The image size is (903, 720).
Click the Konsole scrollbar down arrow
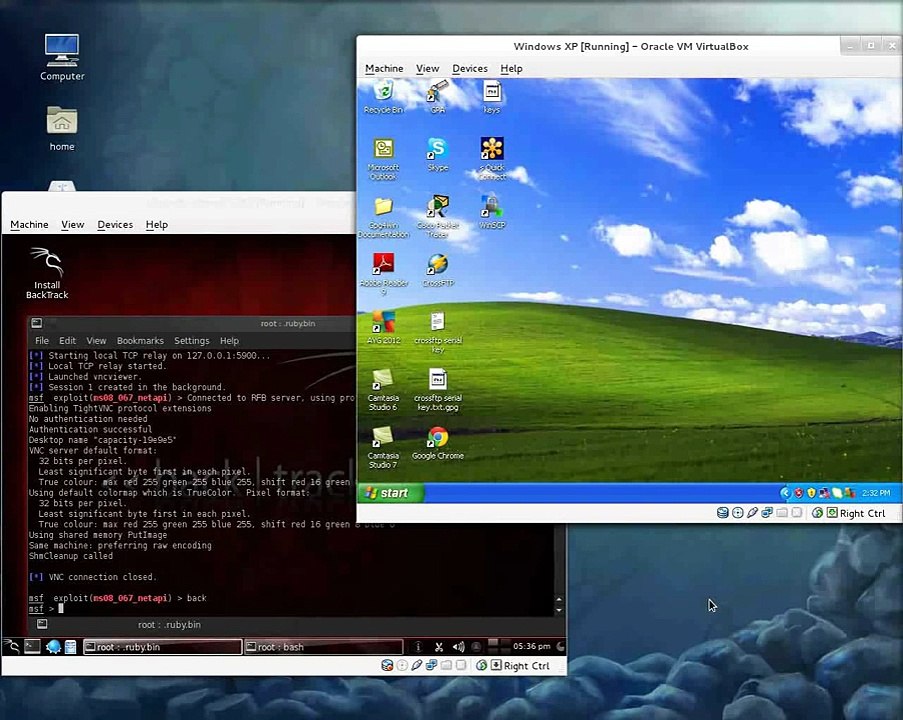(x=559, y=610)
